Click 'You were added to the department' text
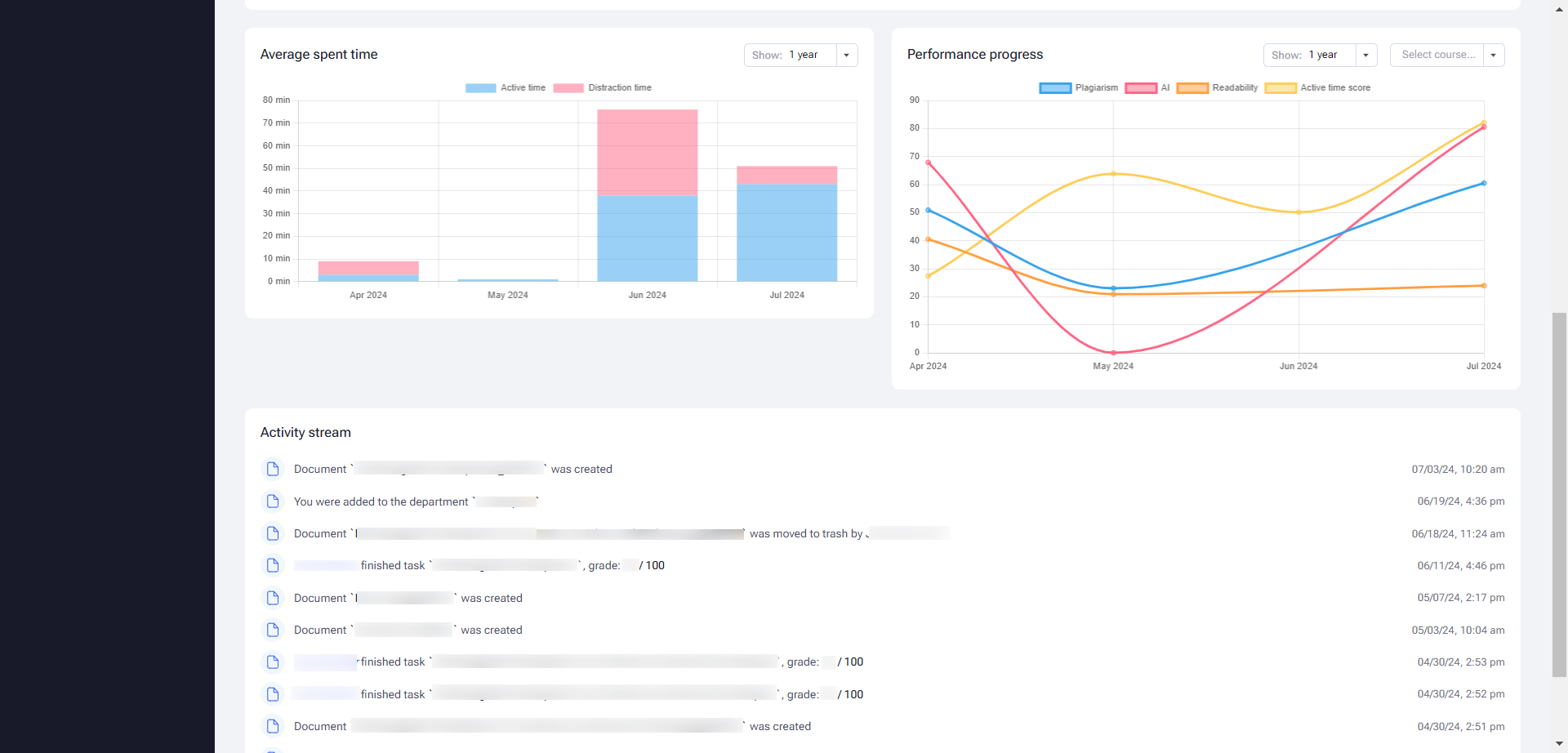Screen dimensions: 1568x753 click(x=381, y=501)
